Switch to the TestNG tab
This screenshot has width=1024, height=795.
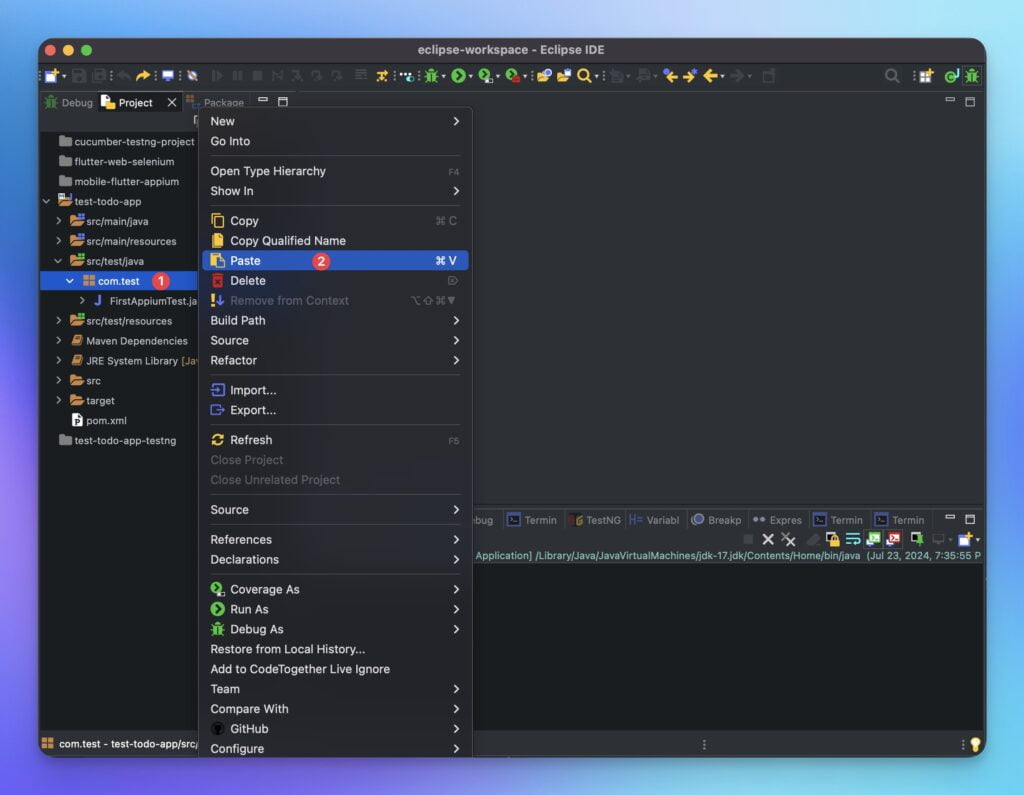pyautogui.click(x=595, y=520)
